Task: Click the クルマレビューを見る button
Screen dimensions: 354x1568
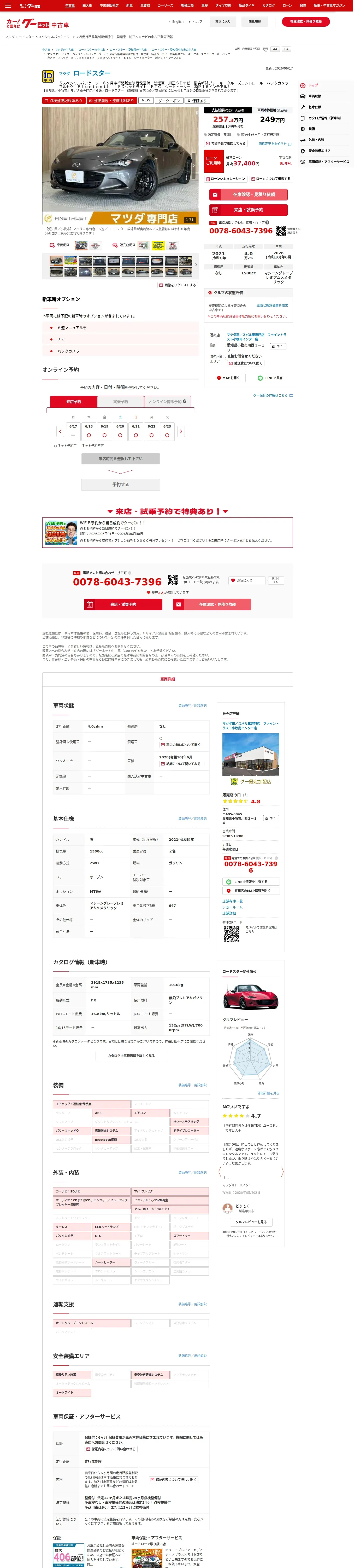Action: click(x=251, y=1222)
